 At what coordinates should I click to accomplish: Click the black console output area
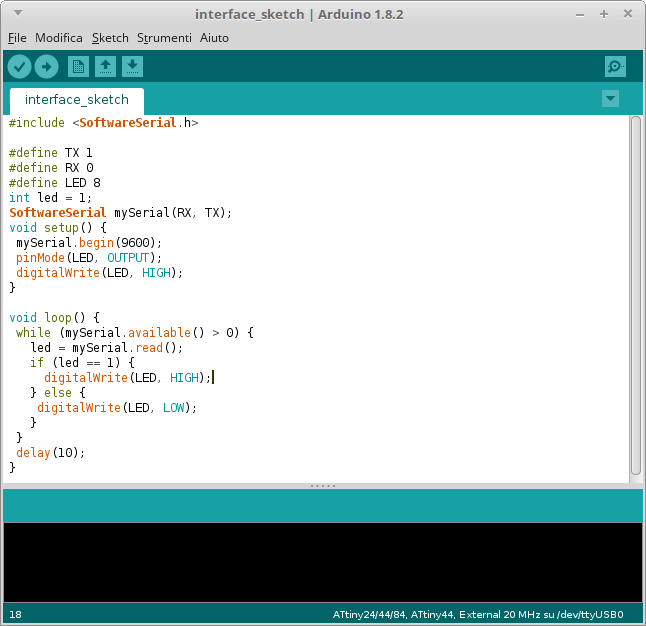coord(323,562)
